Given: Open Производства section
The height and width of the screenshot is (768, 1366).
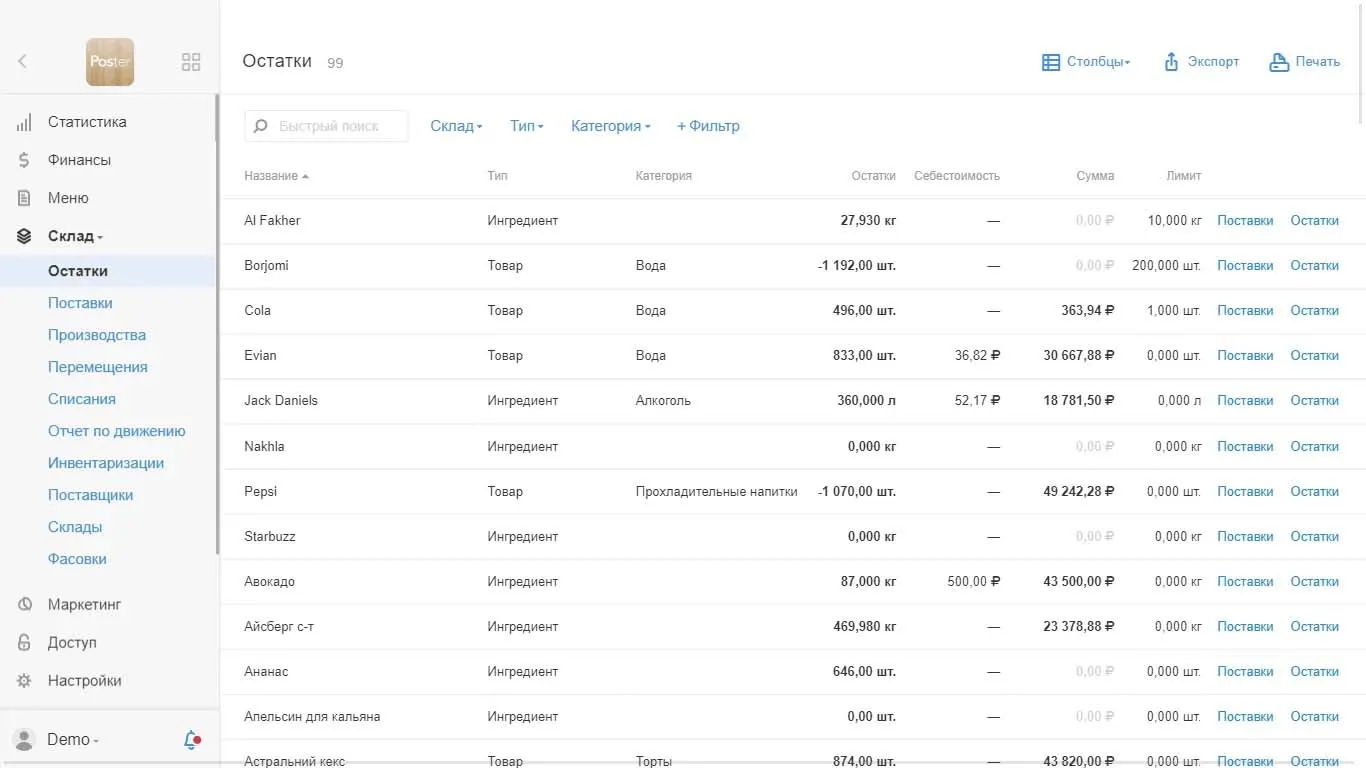Looking at the screenshot, I should tap(97, 335).
